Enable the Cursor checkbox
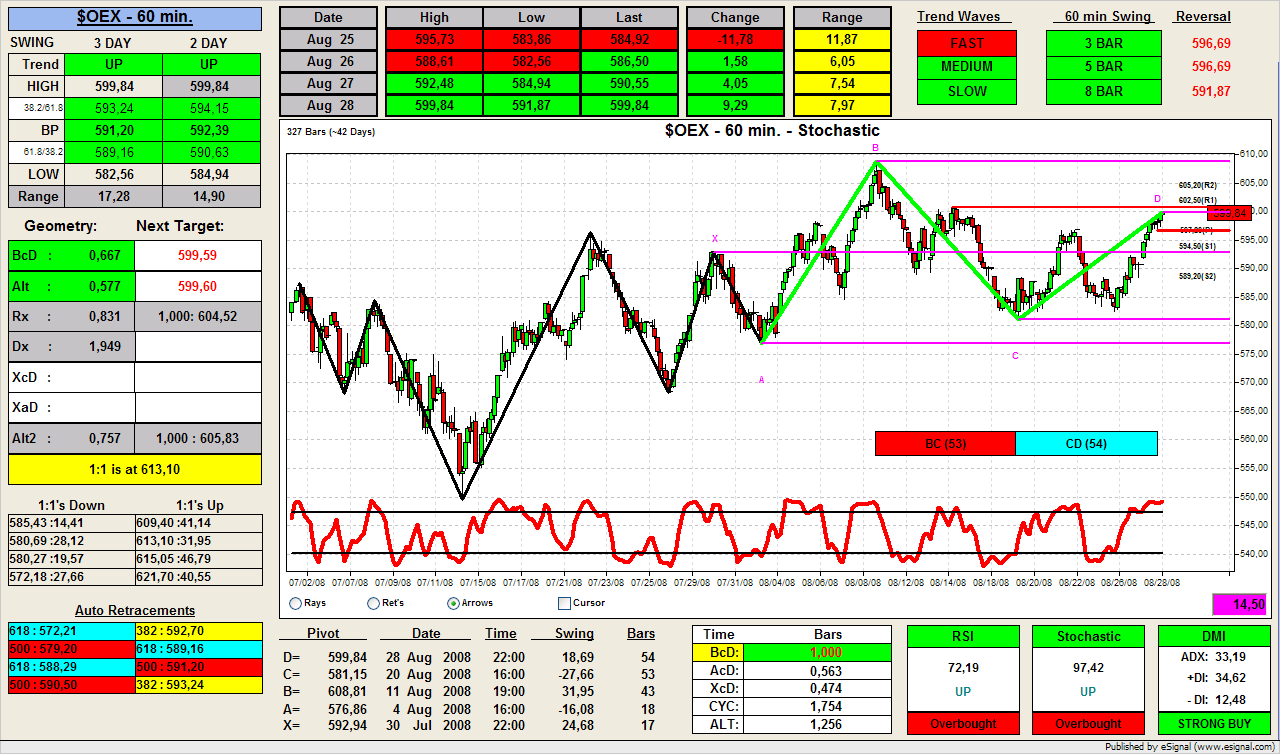 pos(564,603)
